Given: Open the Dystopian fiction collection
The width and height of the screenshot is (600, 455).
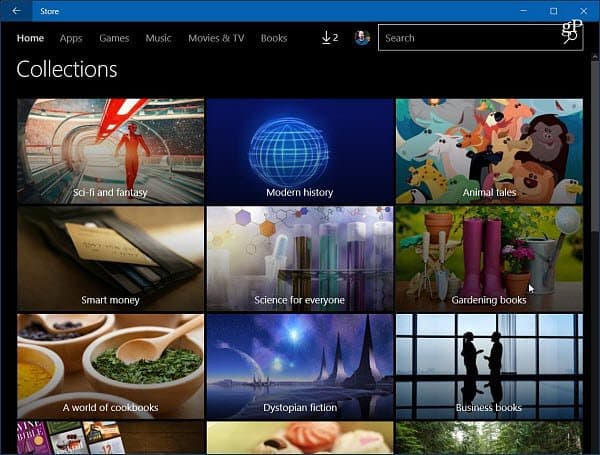Looking at the screenshot, I should pos(300,366).
